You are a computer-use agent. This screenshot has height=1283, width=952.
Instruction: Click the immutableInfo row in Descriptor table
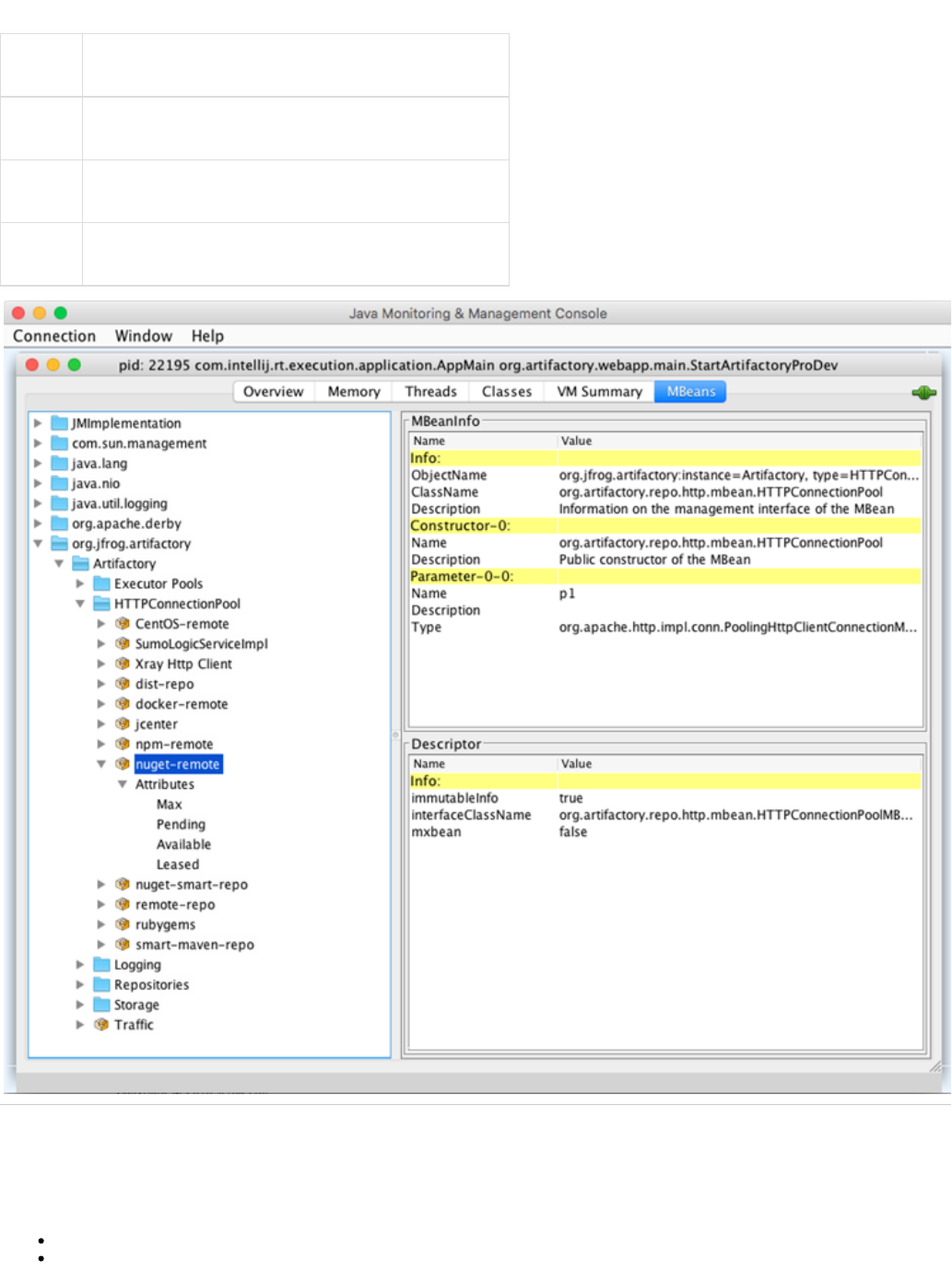(665, 798)
